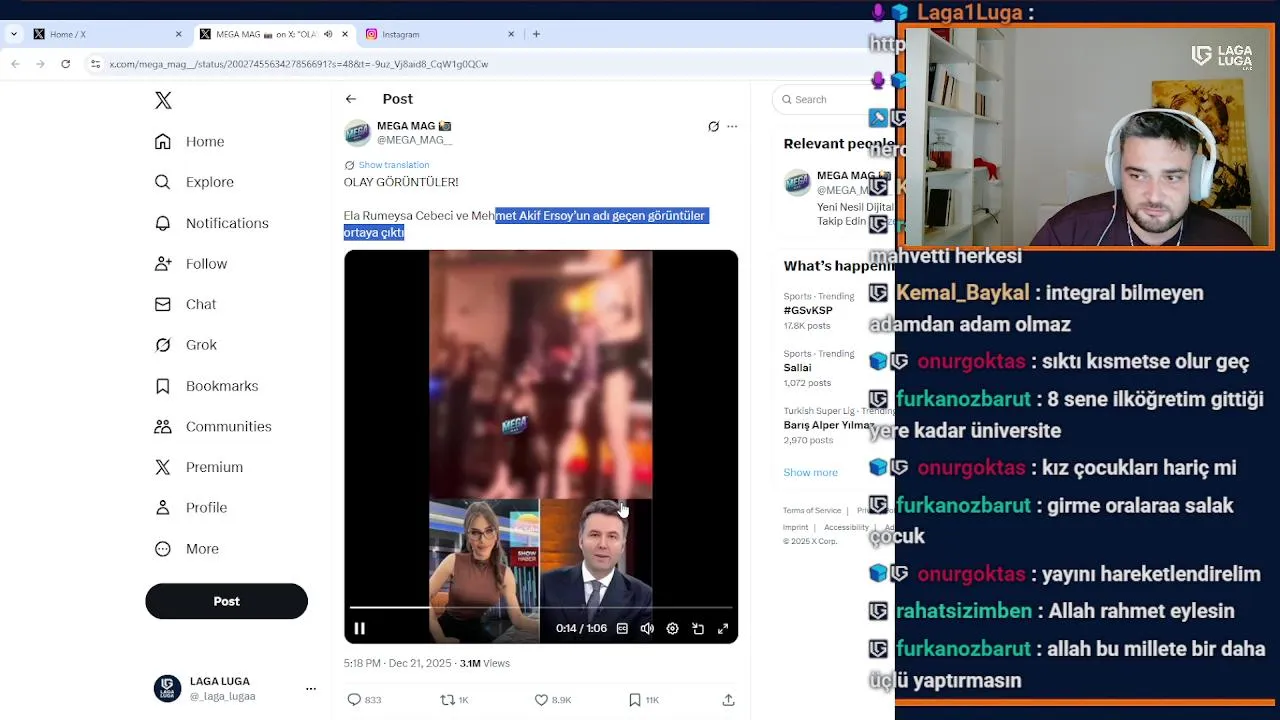1280x720 pixels.
Task: Like the post with 8.9K likes
Action: point(541,700)
